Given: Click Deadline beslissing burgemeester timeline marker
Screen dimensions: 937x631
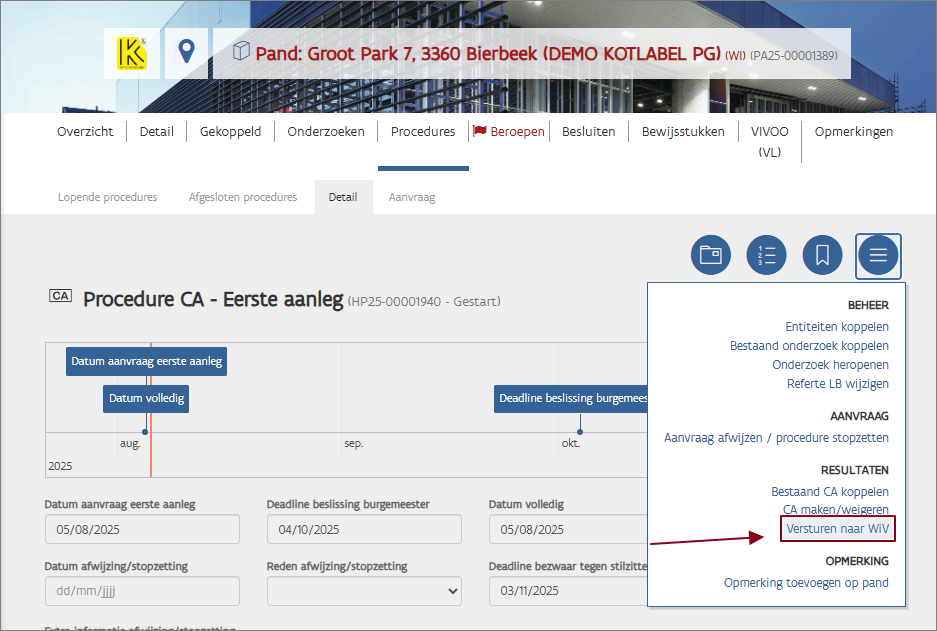Looking at the screenshot, I should click(572, 399).
